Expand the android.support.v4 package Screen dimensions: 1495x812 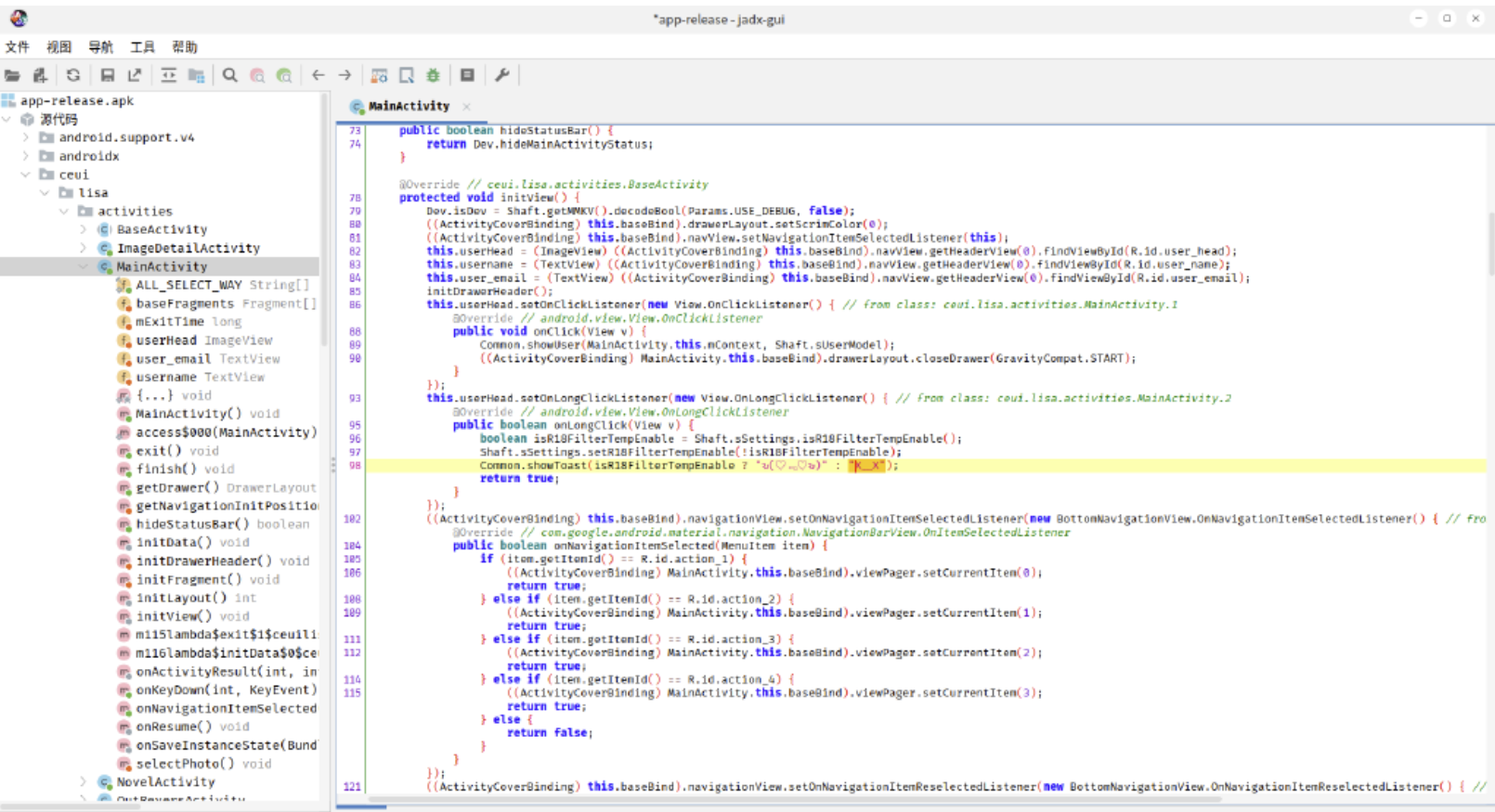(26, 137)
